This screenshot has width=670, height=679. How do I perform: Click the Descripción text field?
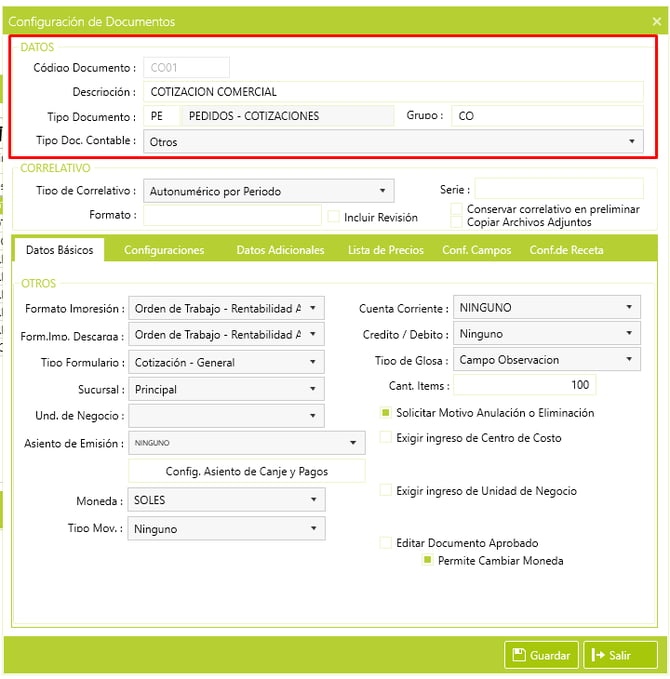click(x=393, y=92)
